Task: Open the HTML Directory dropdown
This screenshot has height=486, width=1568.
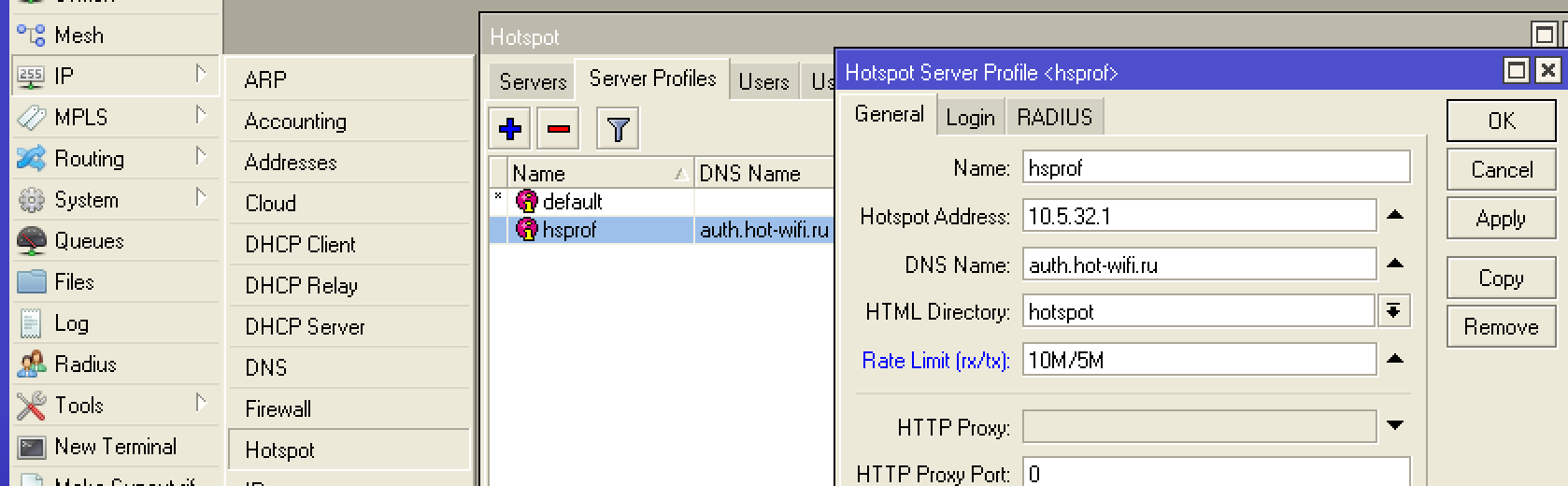Action: tap(1393, 311)
